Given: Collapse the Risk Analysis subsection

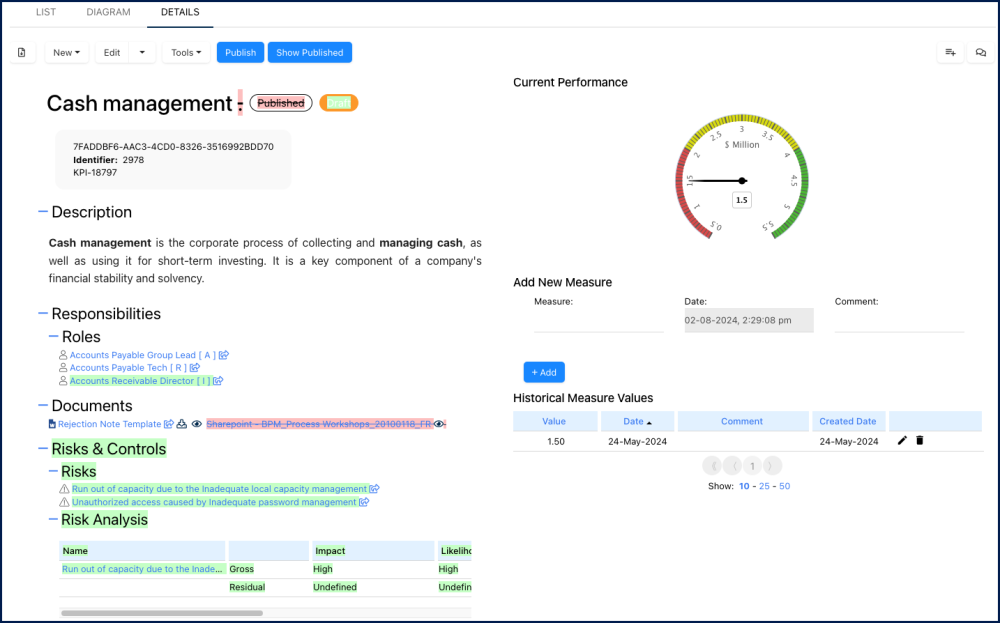Looking at the screenshot, I should [x=54, y=520].
